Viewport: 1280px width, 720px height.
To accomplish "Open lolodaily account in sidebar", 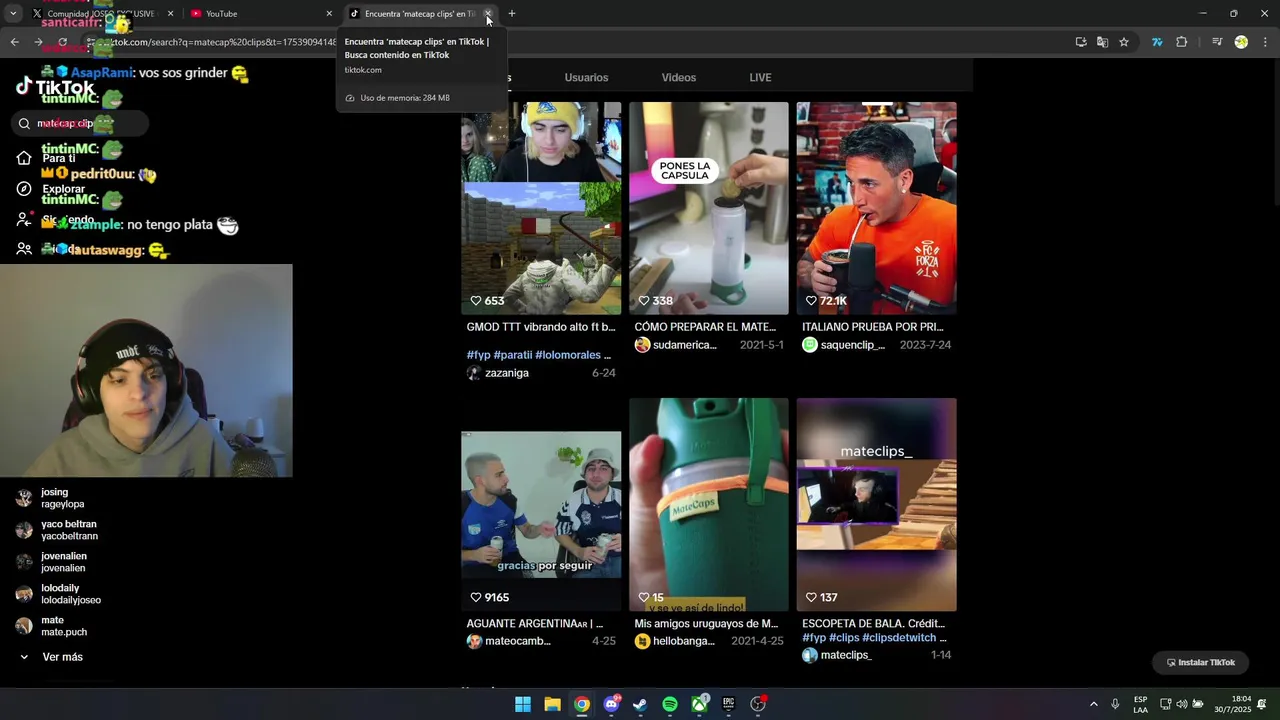I will pos(60,594).
